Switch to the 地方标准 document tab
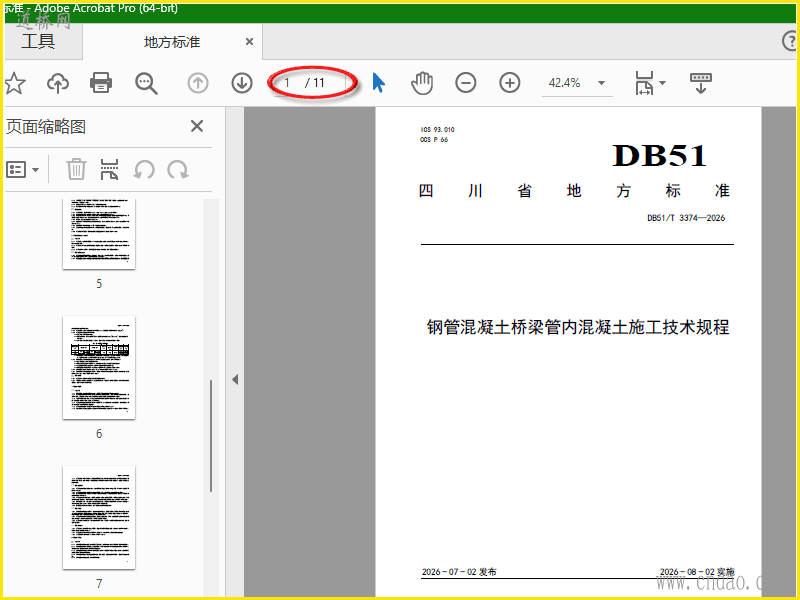800x600 pixels. pyautogui.click(x=171, y=42)
